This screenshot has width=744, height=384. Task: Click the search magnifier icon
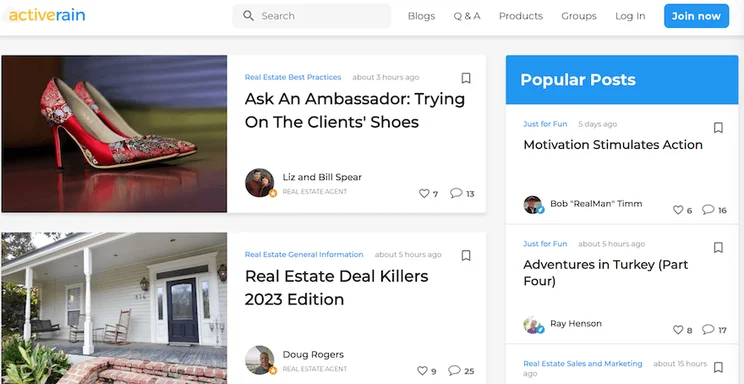coord(248,16)
